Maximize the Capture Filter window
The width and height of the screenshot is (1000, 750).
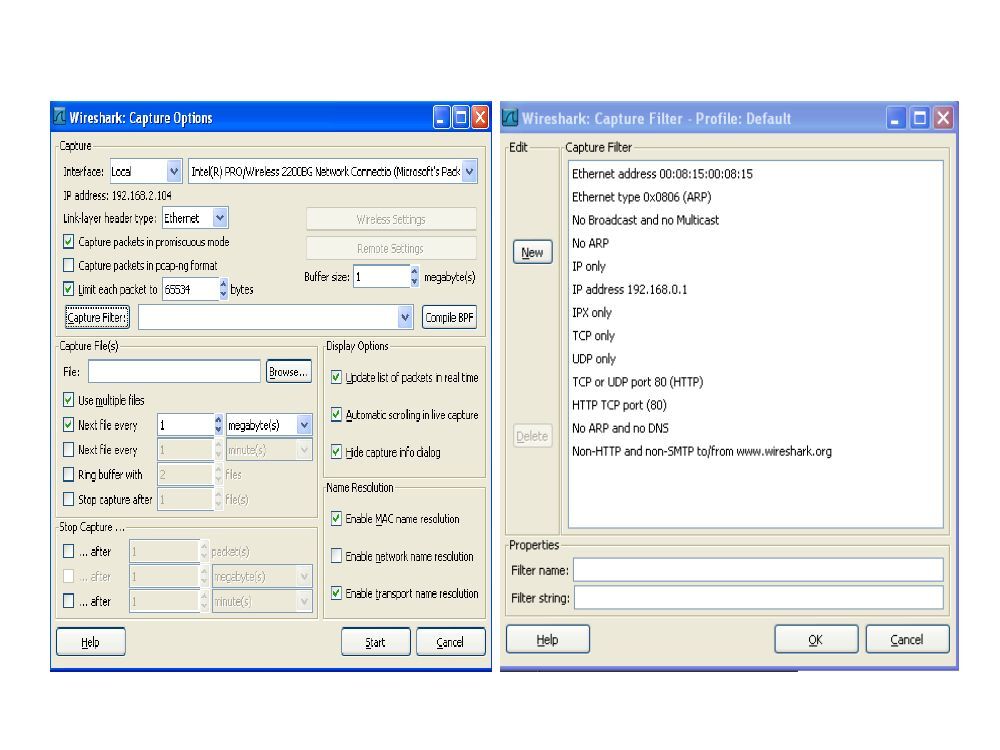click(x=920, y=118)
